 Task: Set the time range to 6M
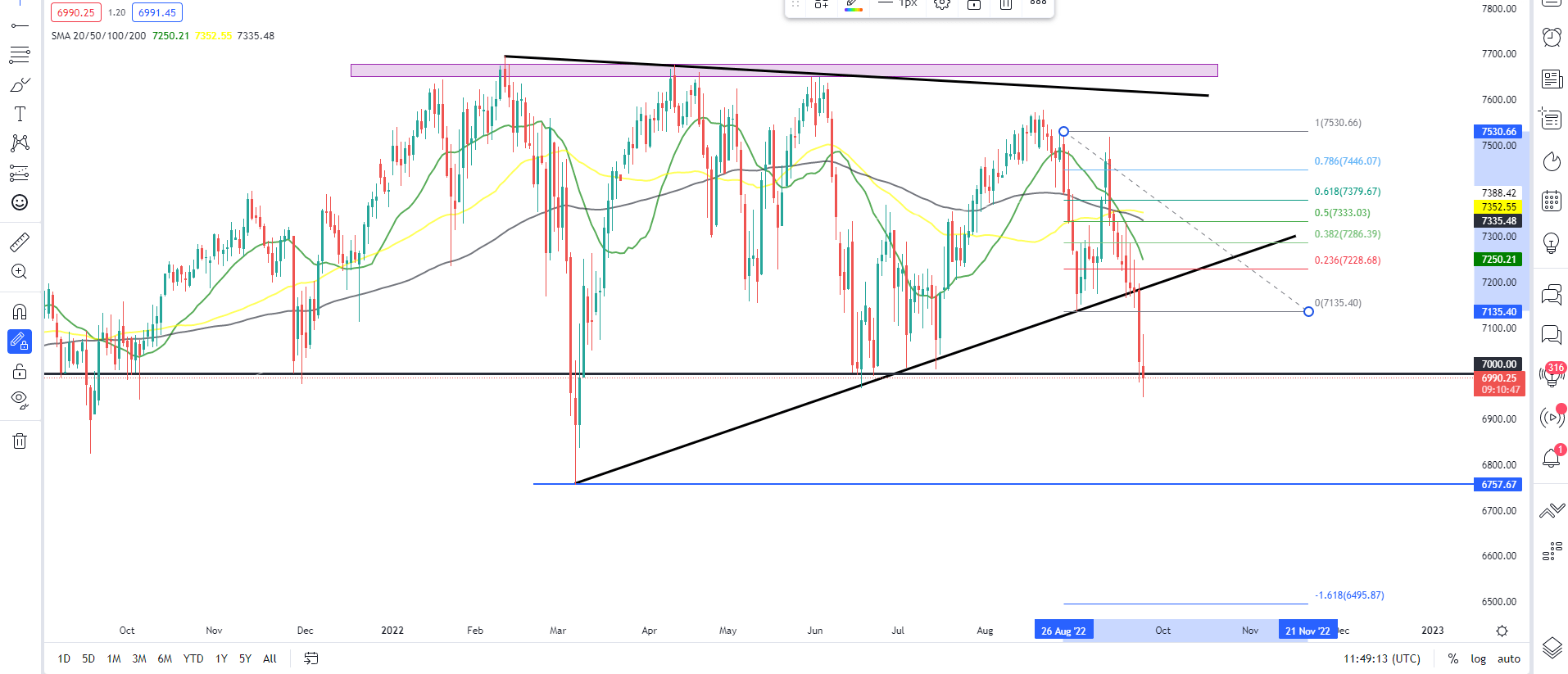point(165,658)
